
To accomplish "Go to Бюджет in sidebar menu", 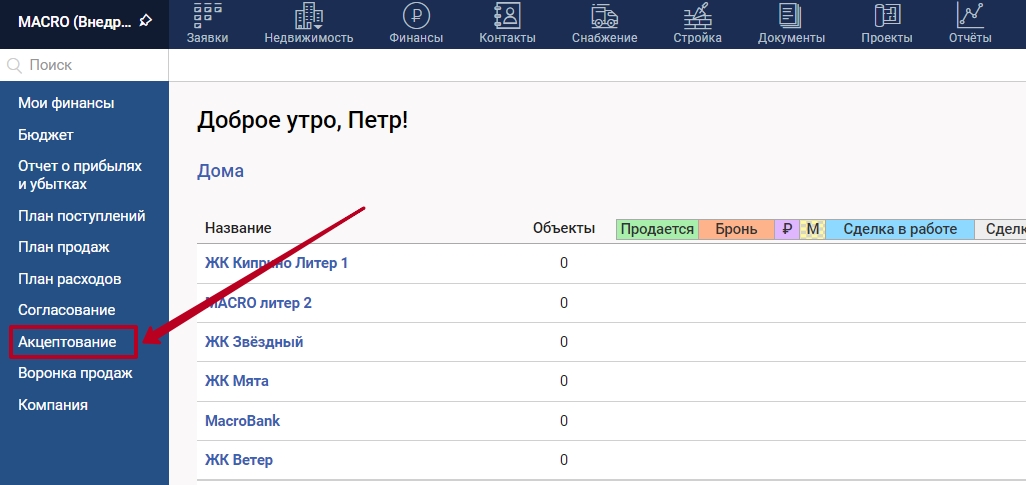I will pos(46,135).
